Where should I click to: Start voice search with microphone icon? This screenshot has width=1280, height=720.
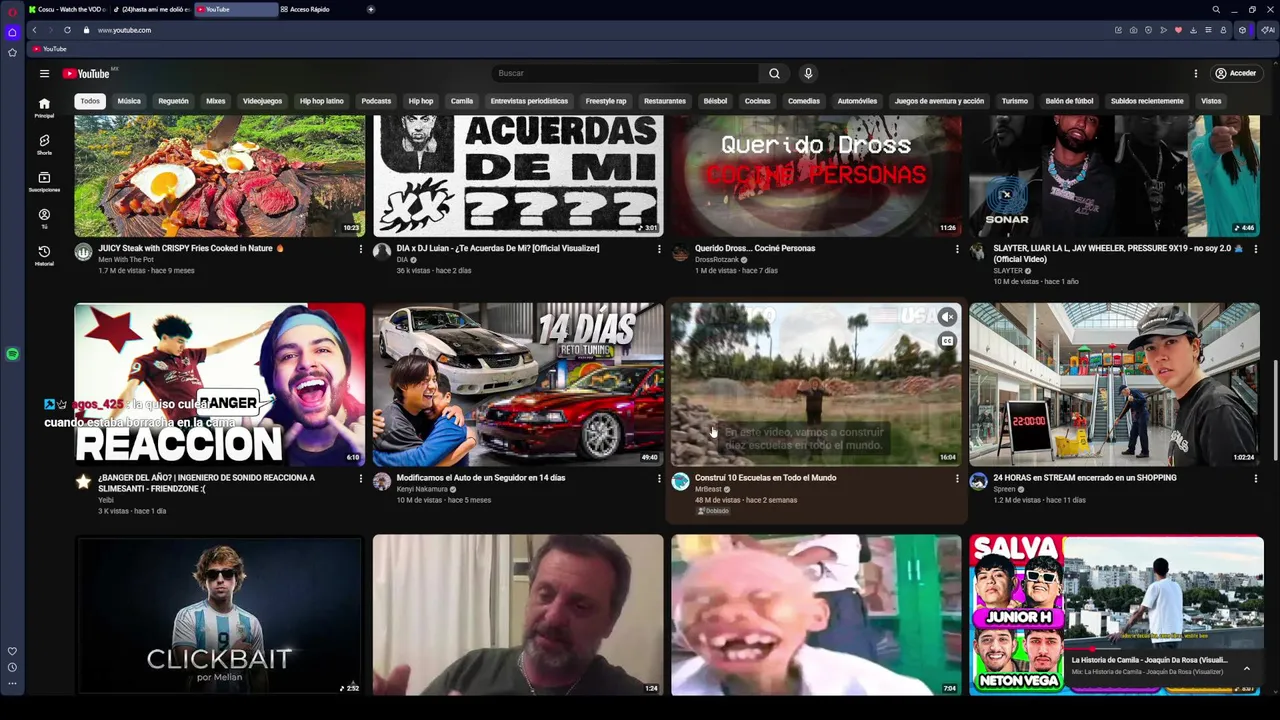click(808, 73)
